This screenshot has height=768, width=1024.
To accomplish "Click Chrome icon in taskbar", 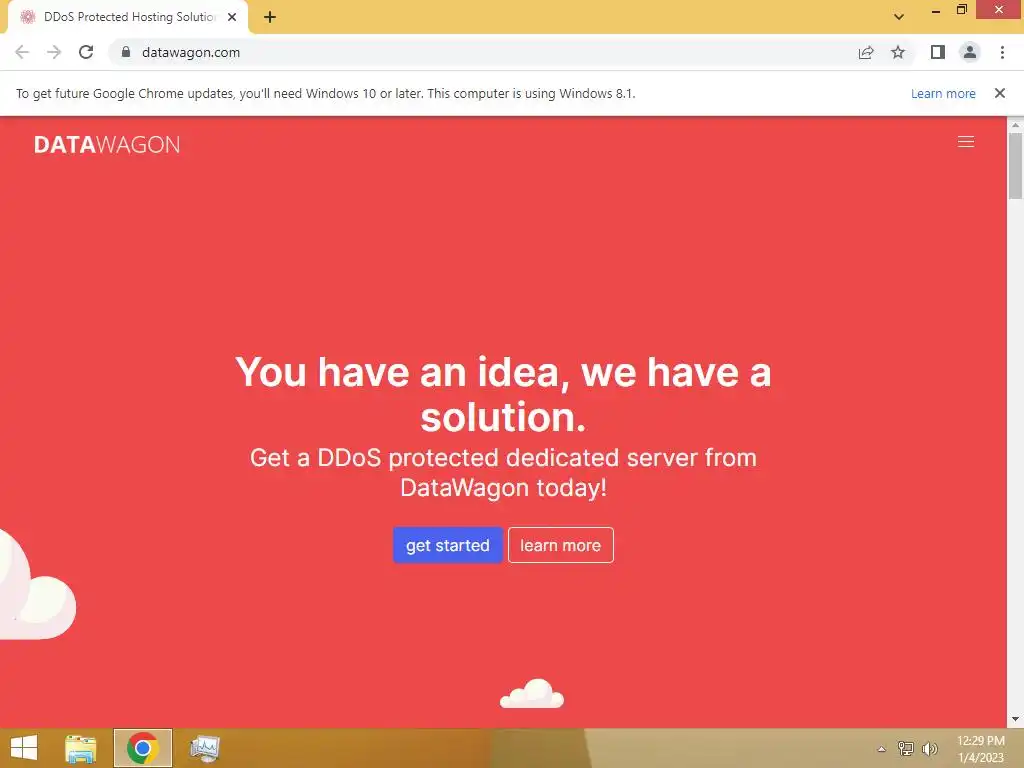I will [142, 748].
